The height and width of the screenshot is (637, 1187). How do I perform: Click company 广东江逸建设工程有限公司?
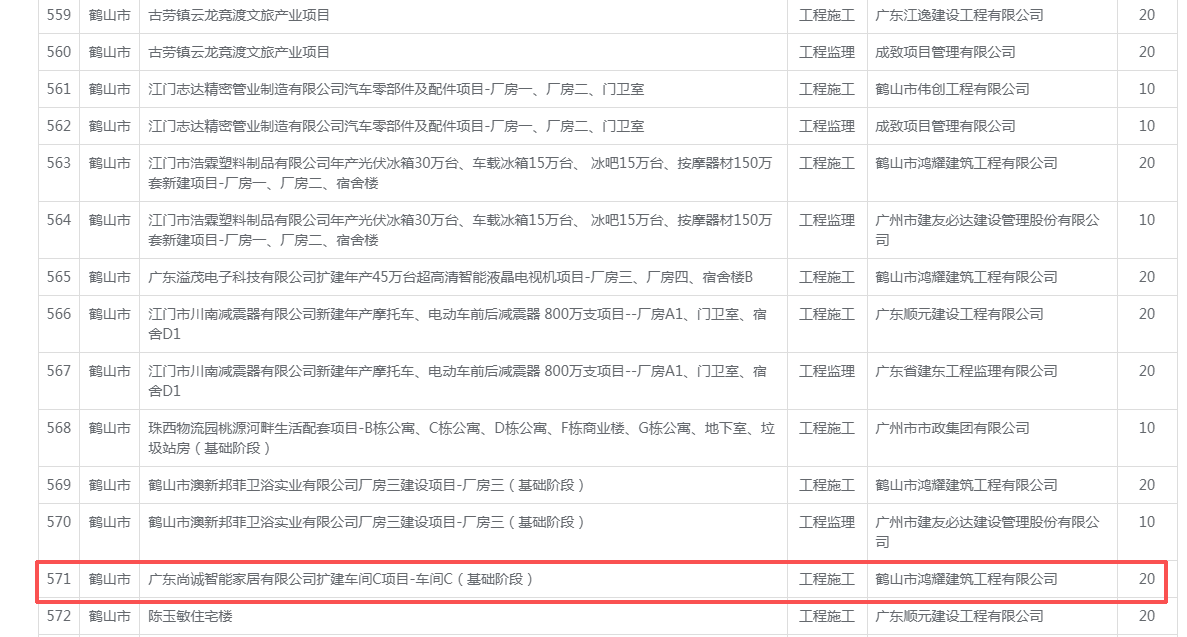[958, 15]
